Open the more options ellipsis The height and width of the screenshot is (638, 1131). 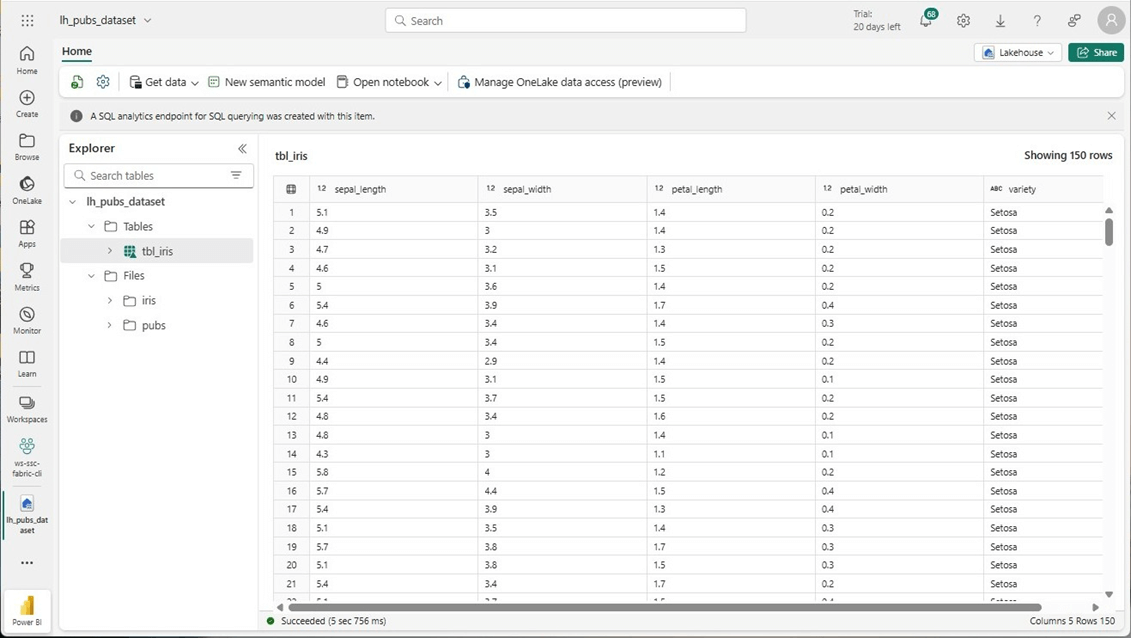click(27, 563)
